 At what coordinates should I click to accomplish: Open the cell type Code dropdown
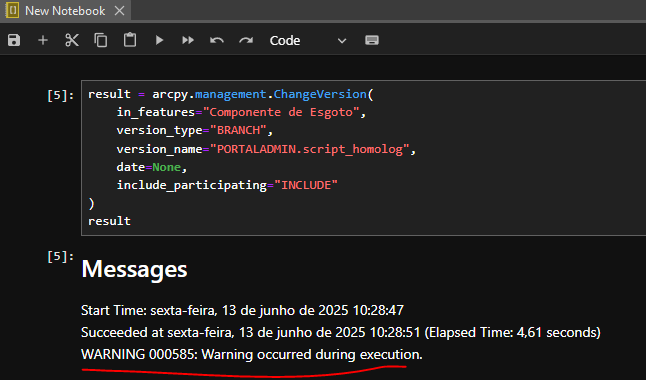(x=307, y=40)
